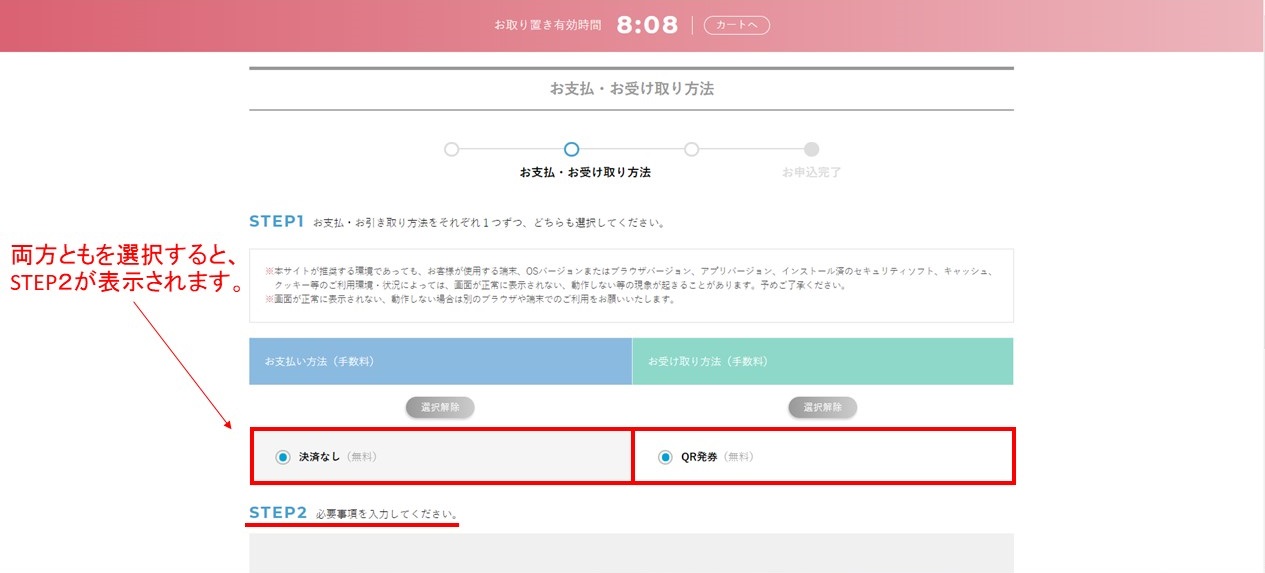Click the green お受け取り方法（手数料） header
The height and width of the screenshot is (573, 1265).
(822, 361)
